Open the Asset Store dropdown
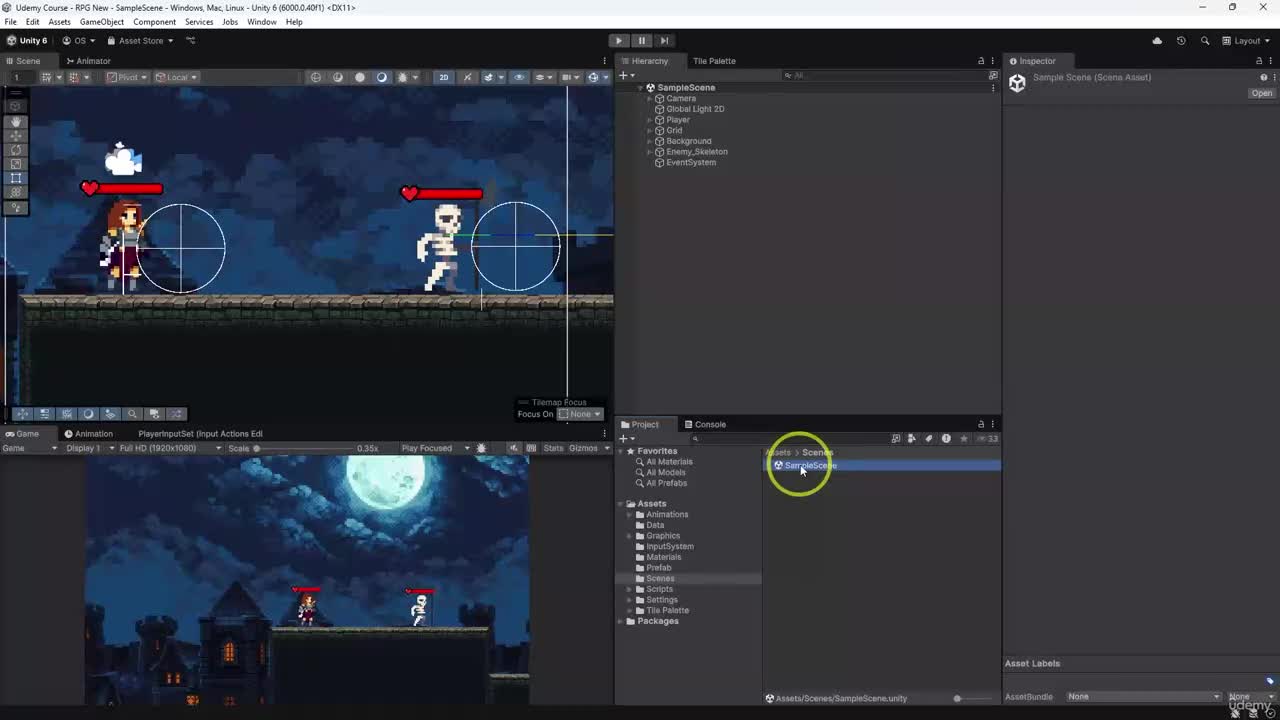 point(140,41)
